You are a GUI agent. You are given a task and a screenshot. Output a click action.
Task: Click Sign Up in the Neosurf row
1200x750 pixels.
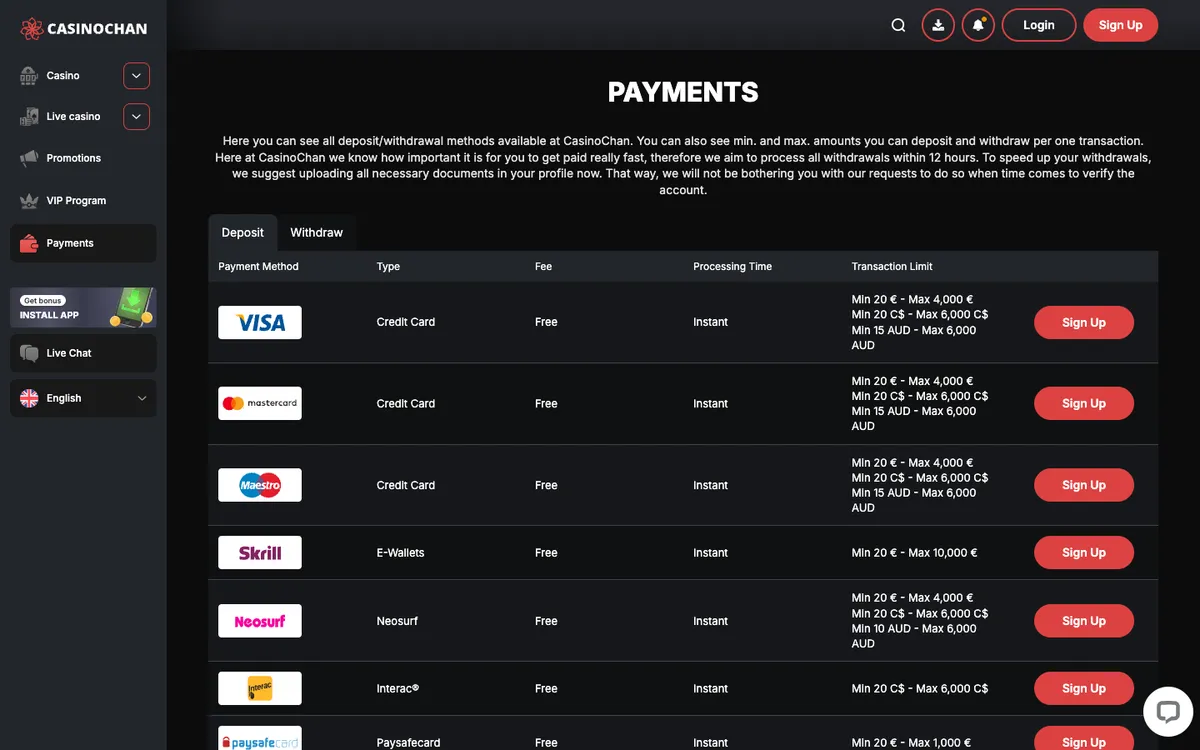point(1084,621)
